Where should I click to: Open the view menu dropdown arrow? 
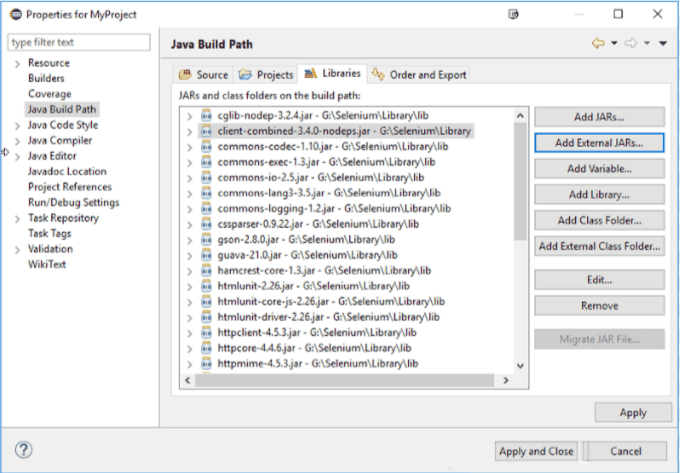[x=662, y=44]
